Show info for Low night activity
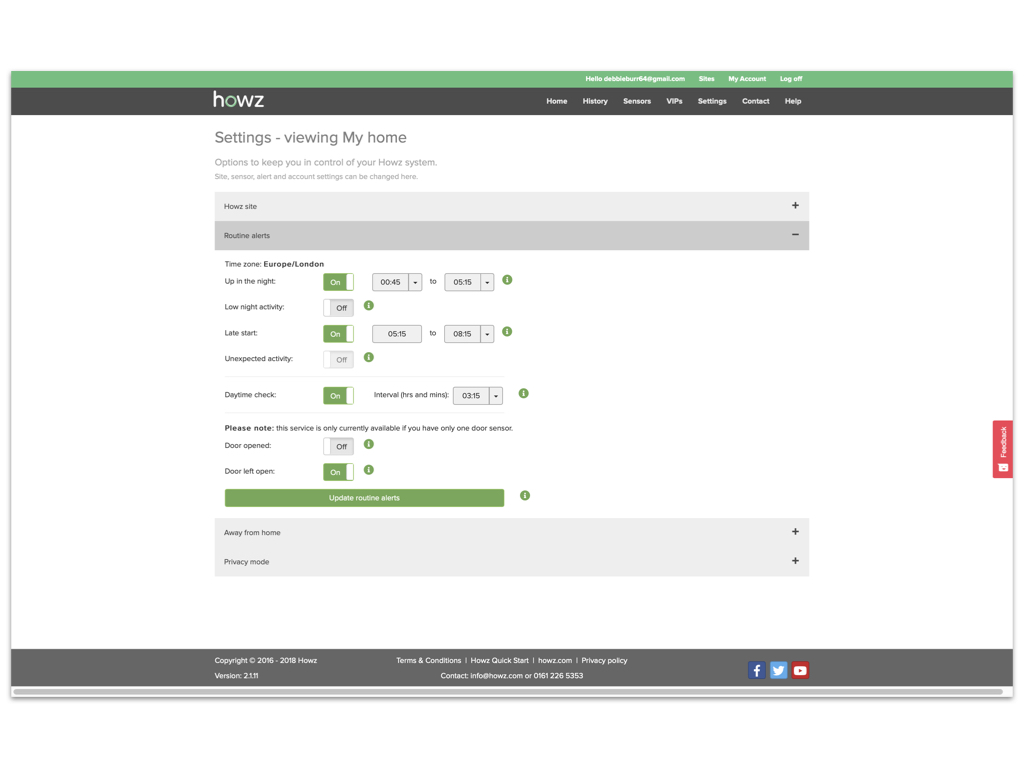The image size is (1024, 768). [x=369, y=306]
